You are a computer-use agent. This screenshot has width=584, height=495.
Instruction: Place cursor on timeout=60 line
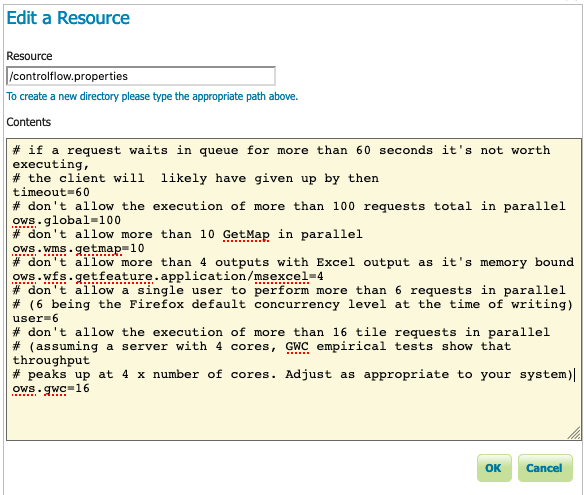tap(51, 192)
